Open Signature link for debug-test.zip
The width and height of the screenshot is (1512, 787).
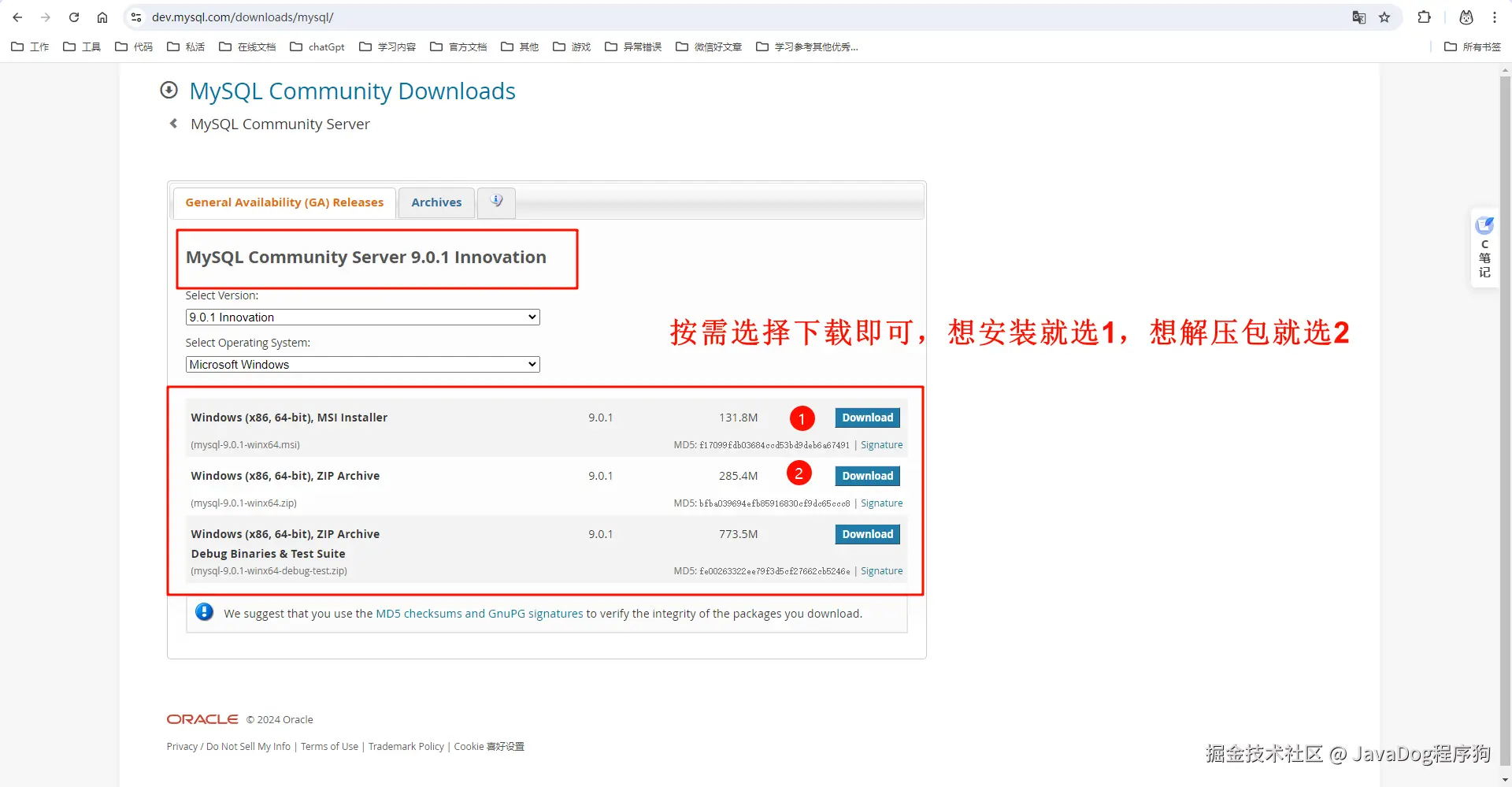coord(881,571)
